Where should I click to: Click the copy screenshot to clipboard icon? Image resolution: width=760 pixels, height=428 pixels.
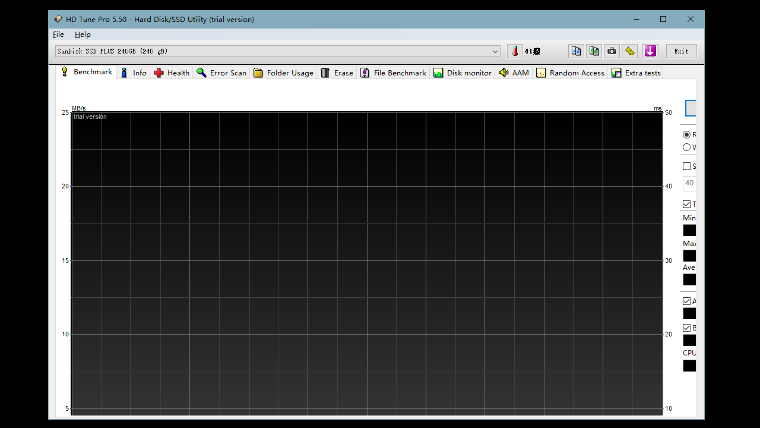click(594, 51)
